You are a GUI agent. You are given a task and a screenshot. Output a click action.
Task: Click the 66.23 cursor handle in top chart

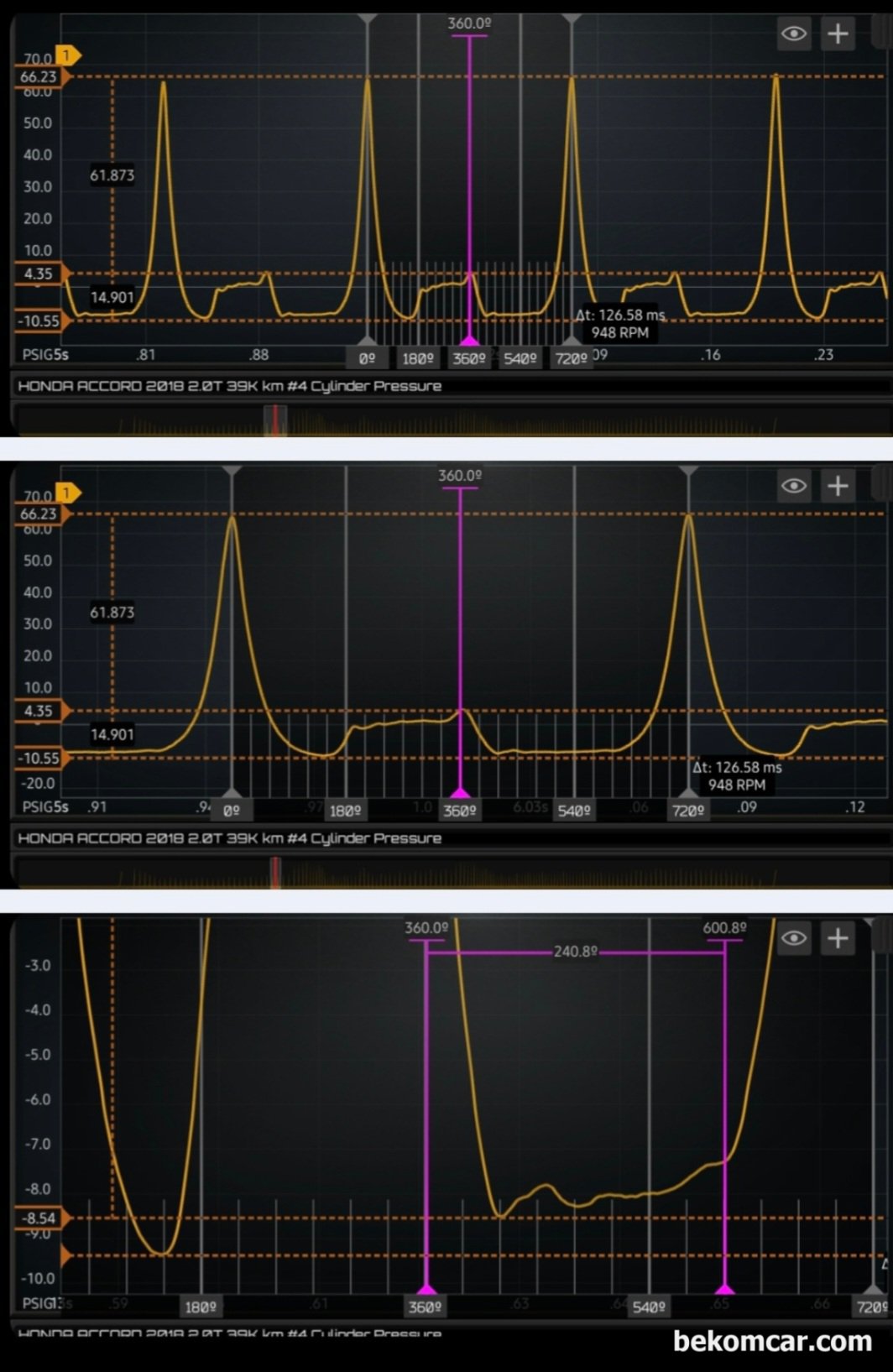coord(39,77)
